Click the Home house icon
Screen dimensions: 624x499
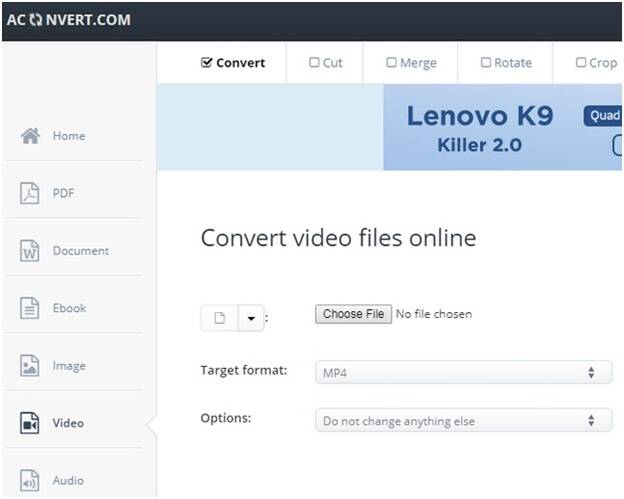click(30, 136)
